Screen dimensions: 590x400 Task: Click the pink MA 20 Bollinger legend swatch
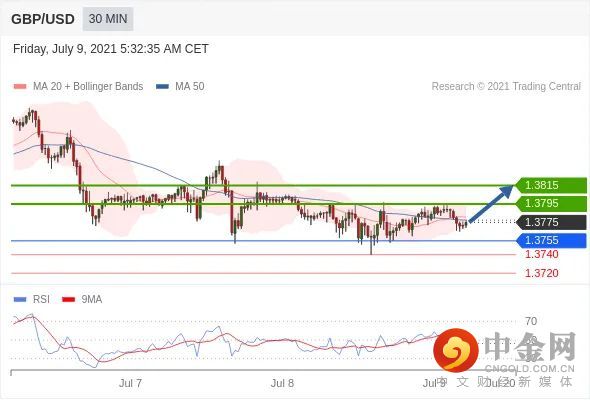20,87
